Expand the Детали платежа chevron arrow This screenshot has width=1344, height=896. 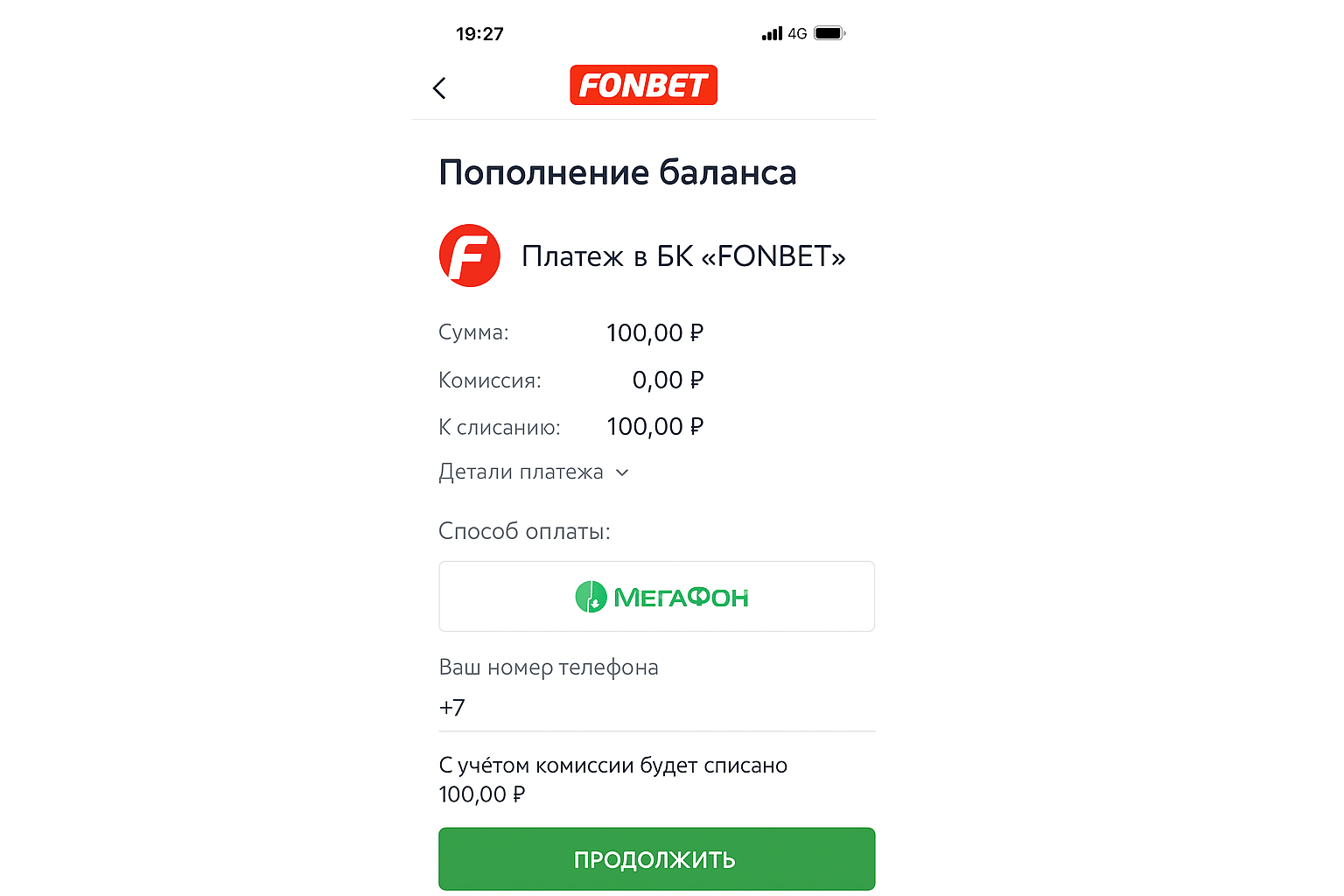click(x=622, y=472)
